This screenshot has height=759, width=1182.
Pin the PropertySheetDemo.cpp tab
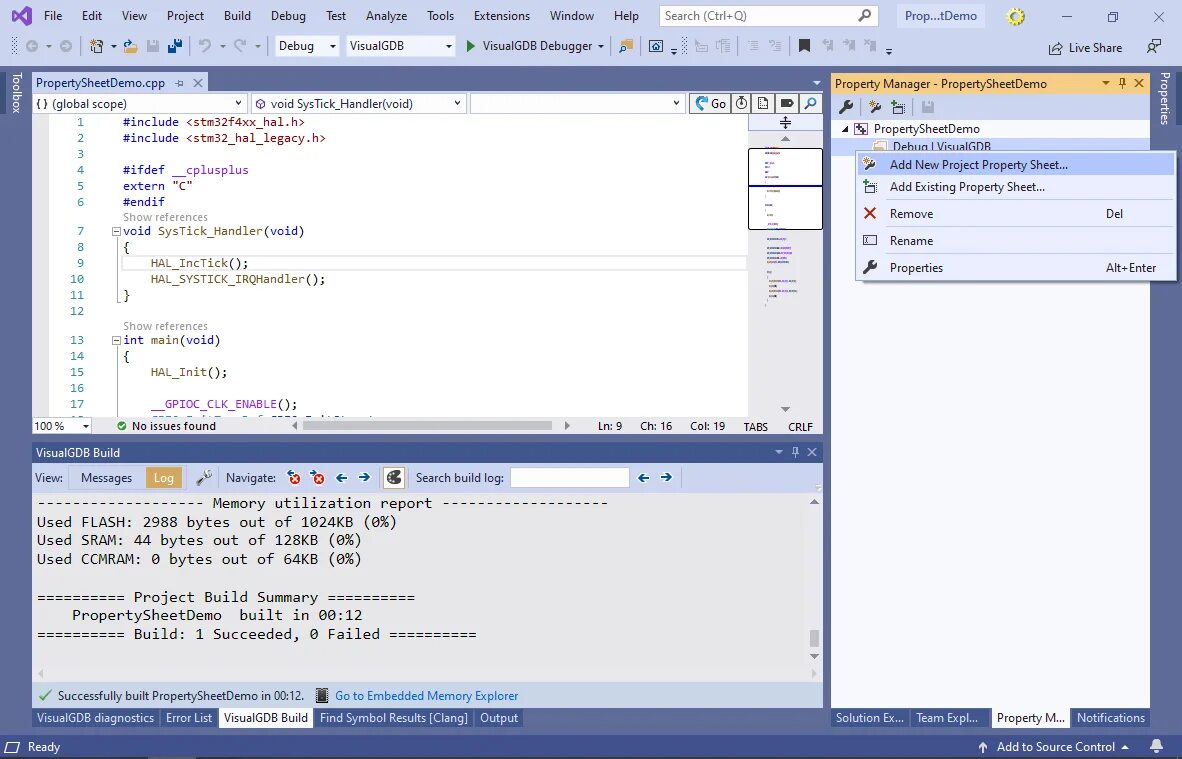coord(179,83)
